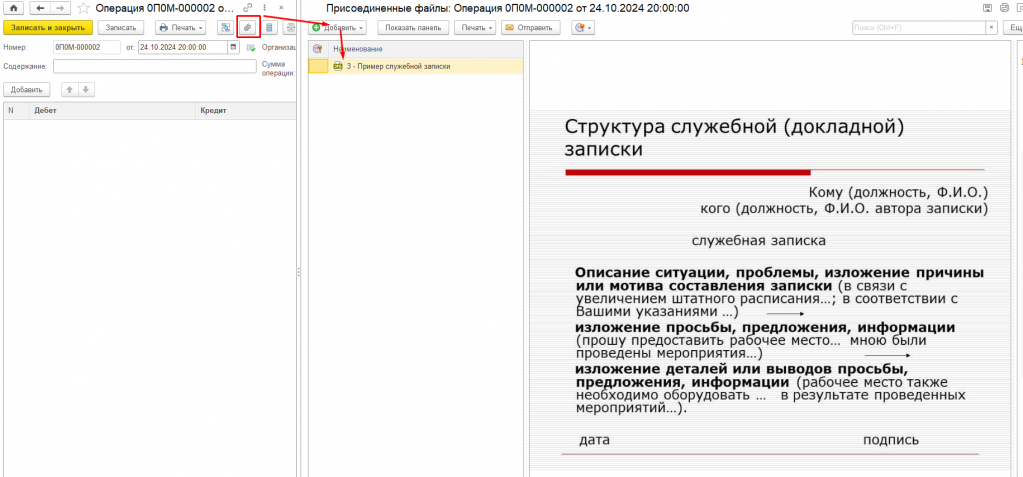Move the row down with the arrow button

[x=86, y=89]
